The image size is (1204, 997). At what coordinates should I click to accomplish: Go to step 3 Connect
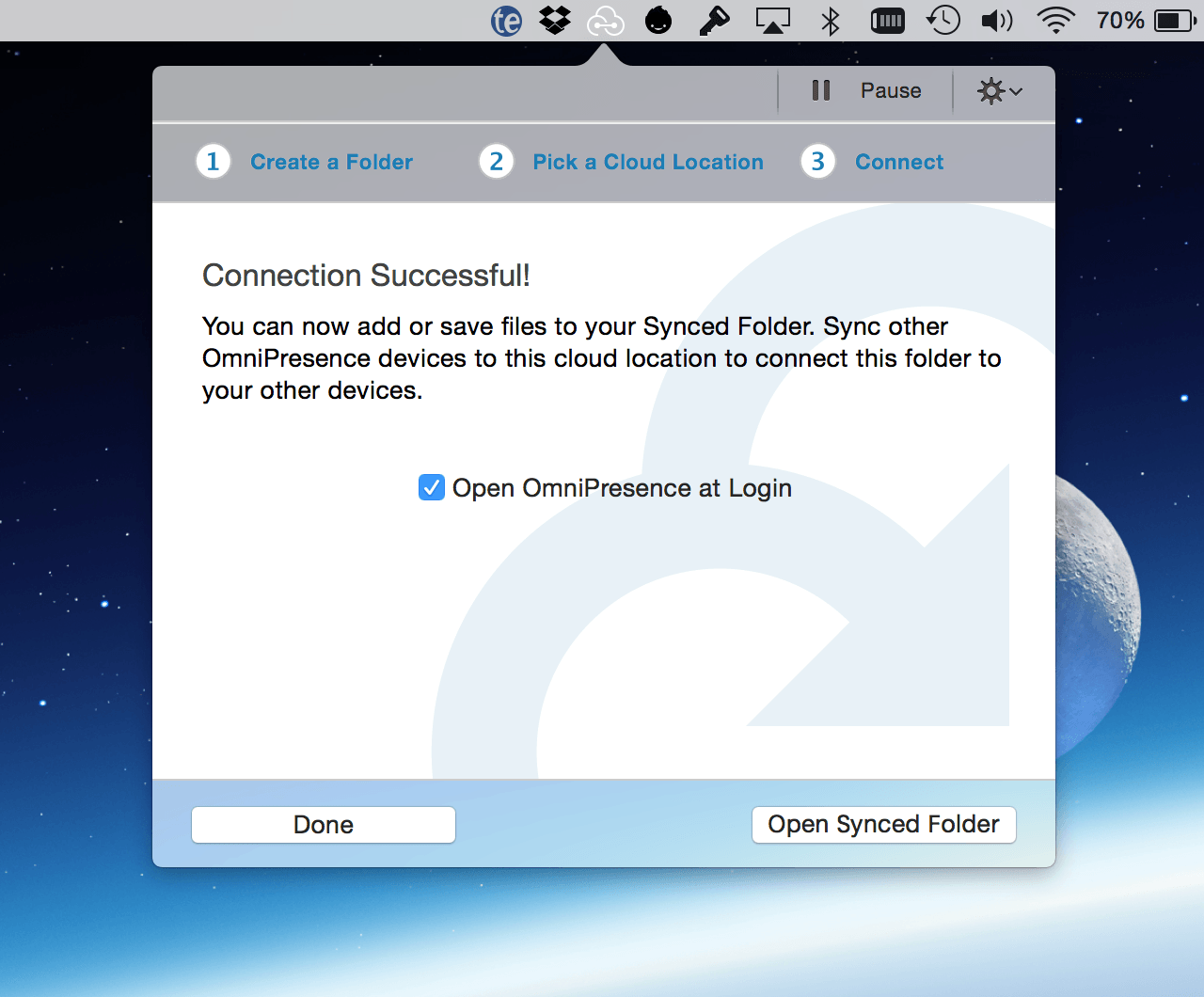coord(899,162)
